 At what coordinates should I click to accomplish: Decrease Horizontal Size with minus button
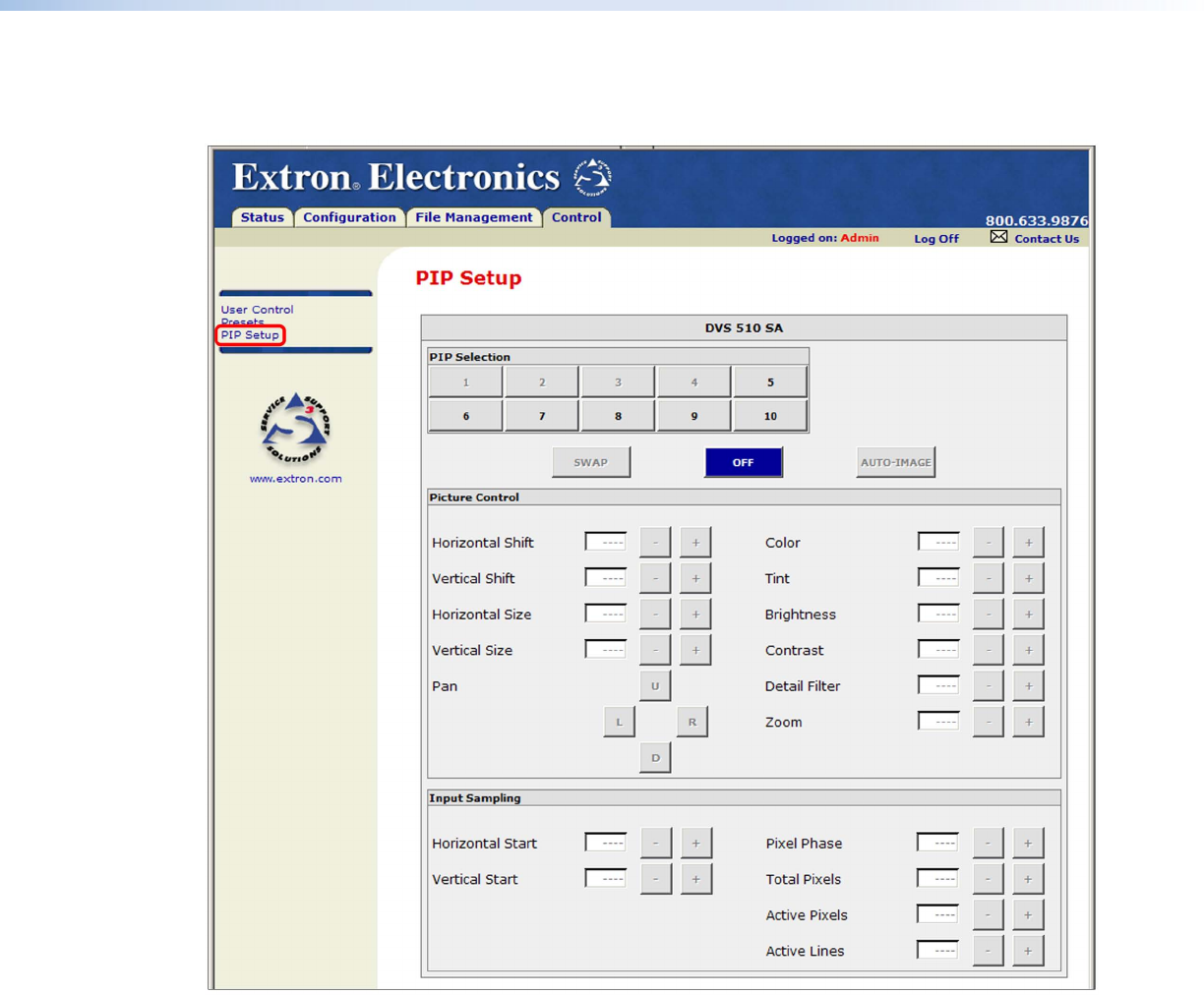point(655,615)
